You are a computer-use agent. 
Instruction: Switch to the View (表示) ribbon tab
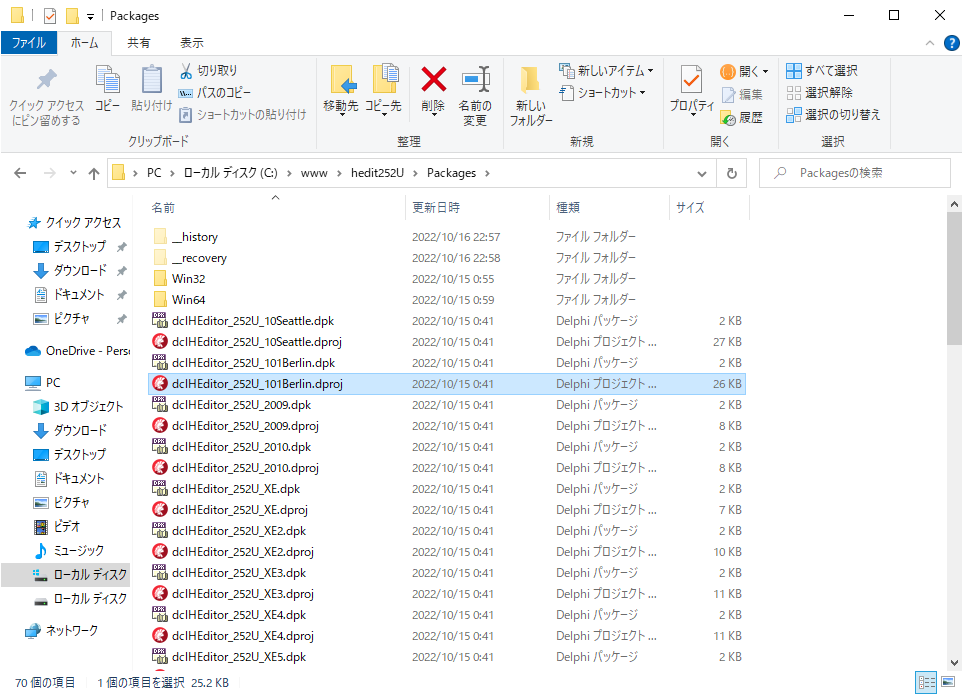point(191,43)
